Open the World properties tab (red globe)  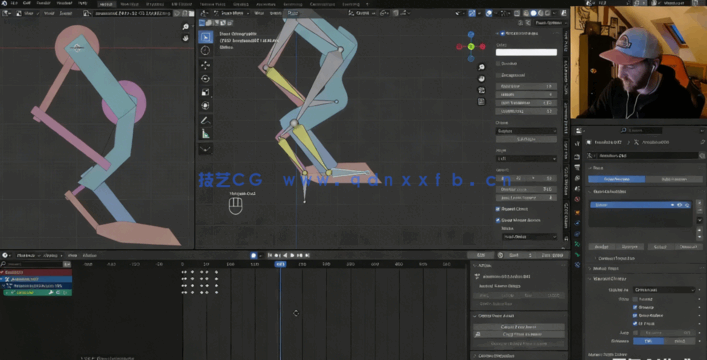coord(577,199)
